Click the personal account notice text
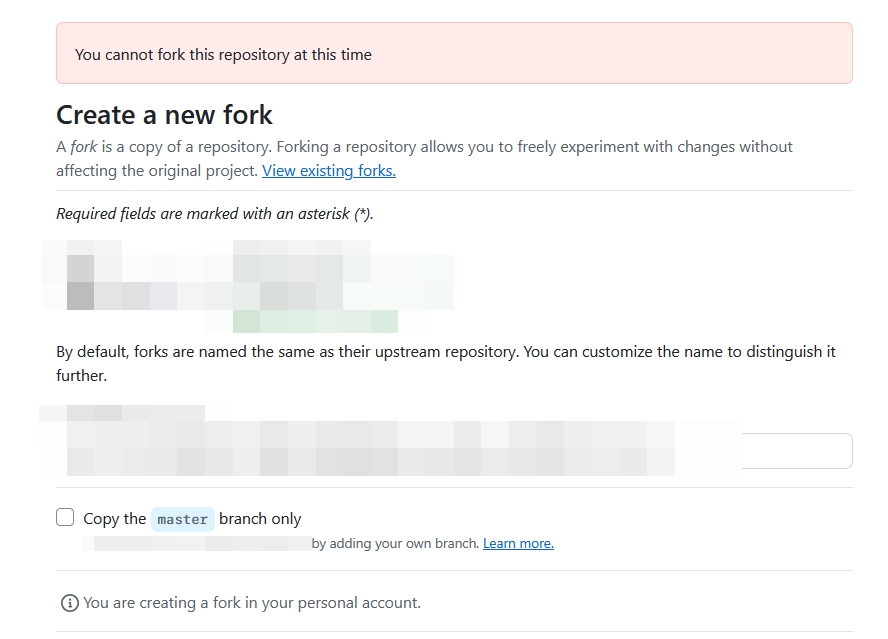 tap(250, 602)
